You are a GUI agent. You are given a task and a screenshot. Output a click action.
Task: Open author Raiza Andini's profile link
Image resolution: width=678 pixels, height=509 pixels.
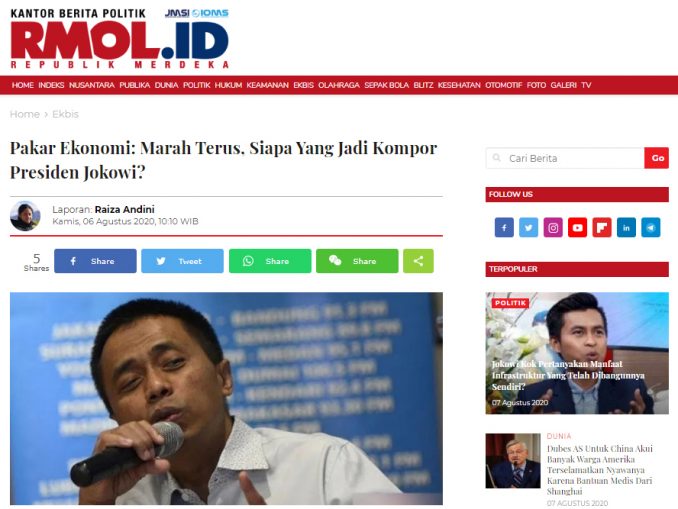(125, 209)
